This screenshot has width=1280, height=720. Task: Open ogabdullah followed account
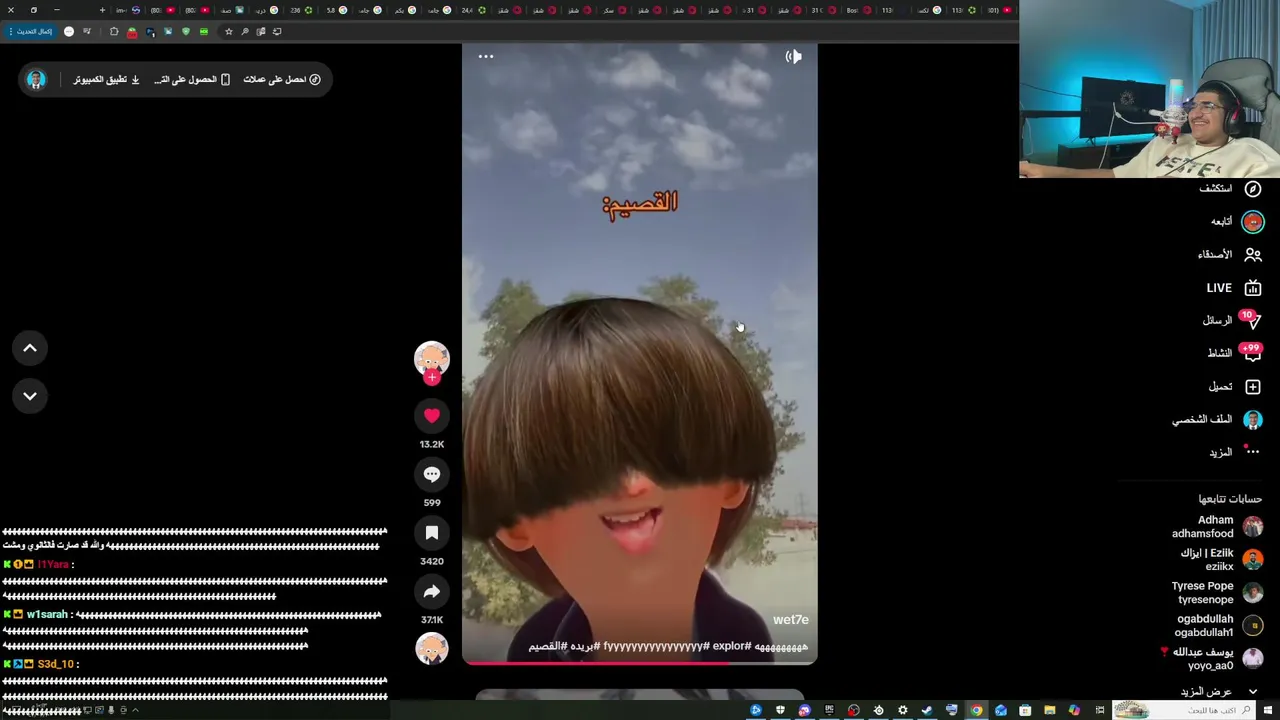1219,626
